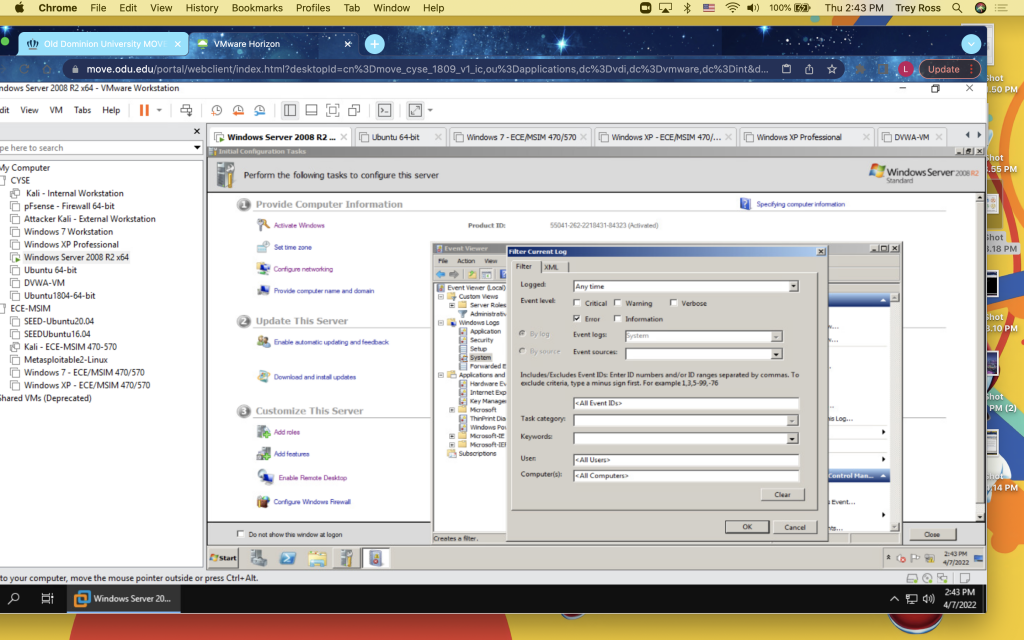Click the Configure networking link

click(x=303, y=269)
